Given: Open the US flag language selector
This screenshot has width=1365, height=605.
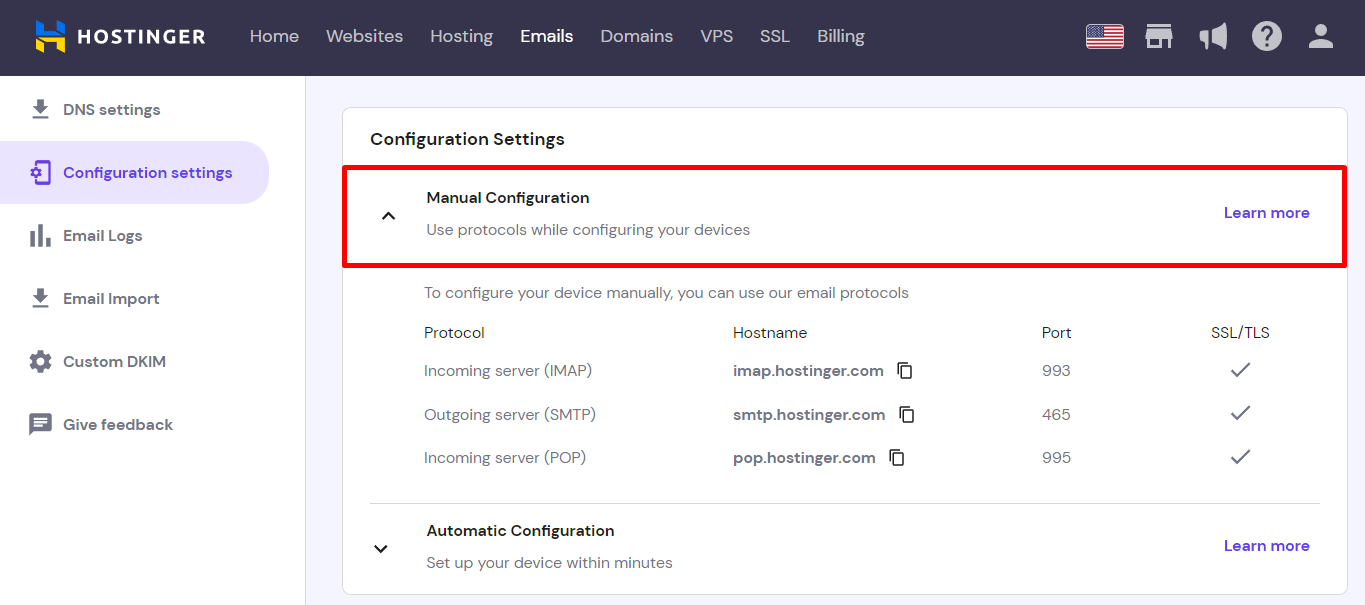Looking at the screenshot, I should click(x=1104, y=36).
